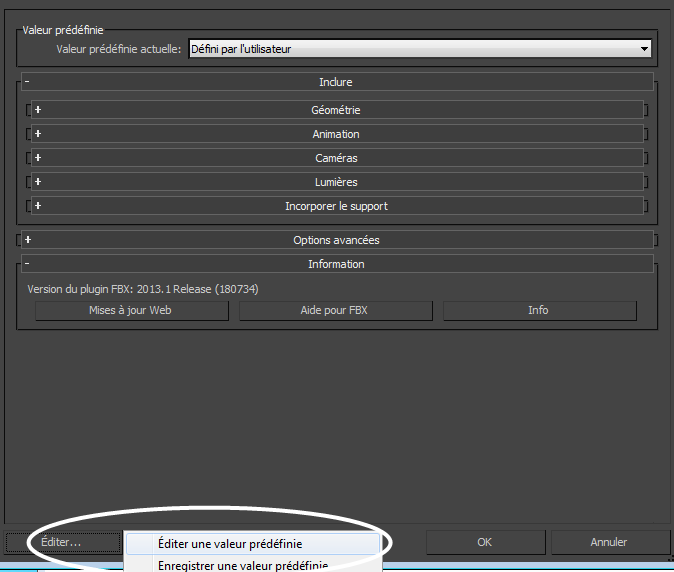Image resolution: width=674 pixels, height=572 pixels.
Task: Click the Mises à jour Web button
Action: 132,310
